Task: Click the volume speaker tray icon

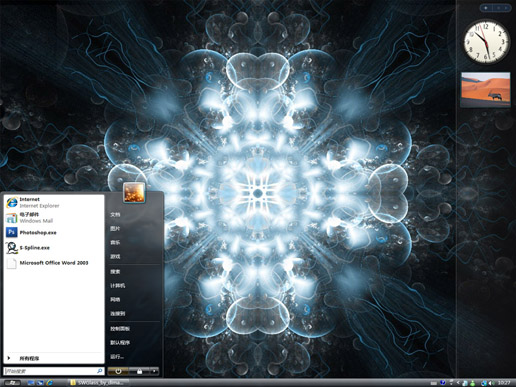Action: click(x=492, y=383)
